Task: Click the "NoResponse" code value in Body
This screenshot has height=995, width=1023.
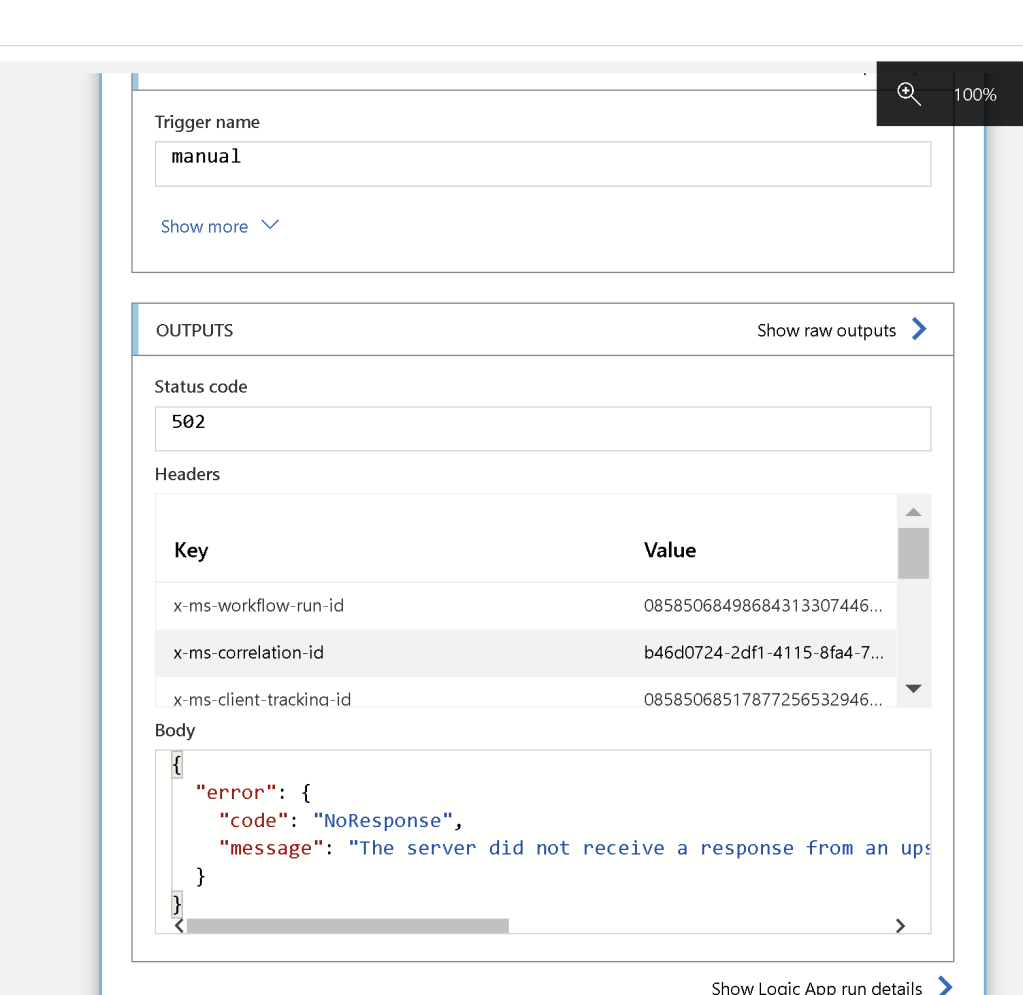Action: tap(383, 820)
